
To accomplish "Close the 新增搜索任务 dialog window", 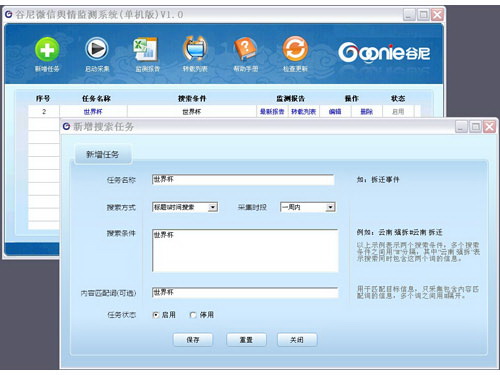I will pos(489,127).
